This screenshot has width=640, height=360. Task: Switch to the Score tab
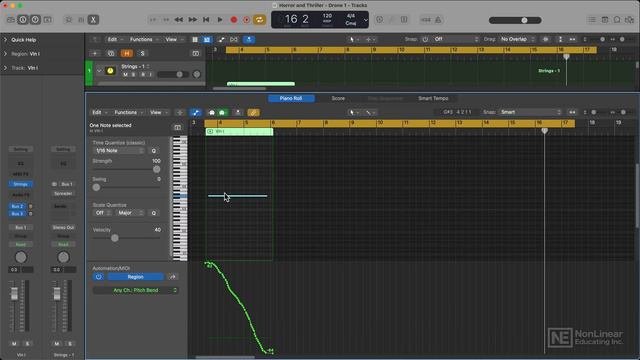pyautogui.click(x=338, y=98)
